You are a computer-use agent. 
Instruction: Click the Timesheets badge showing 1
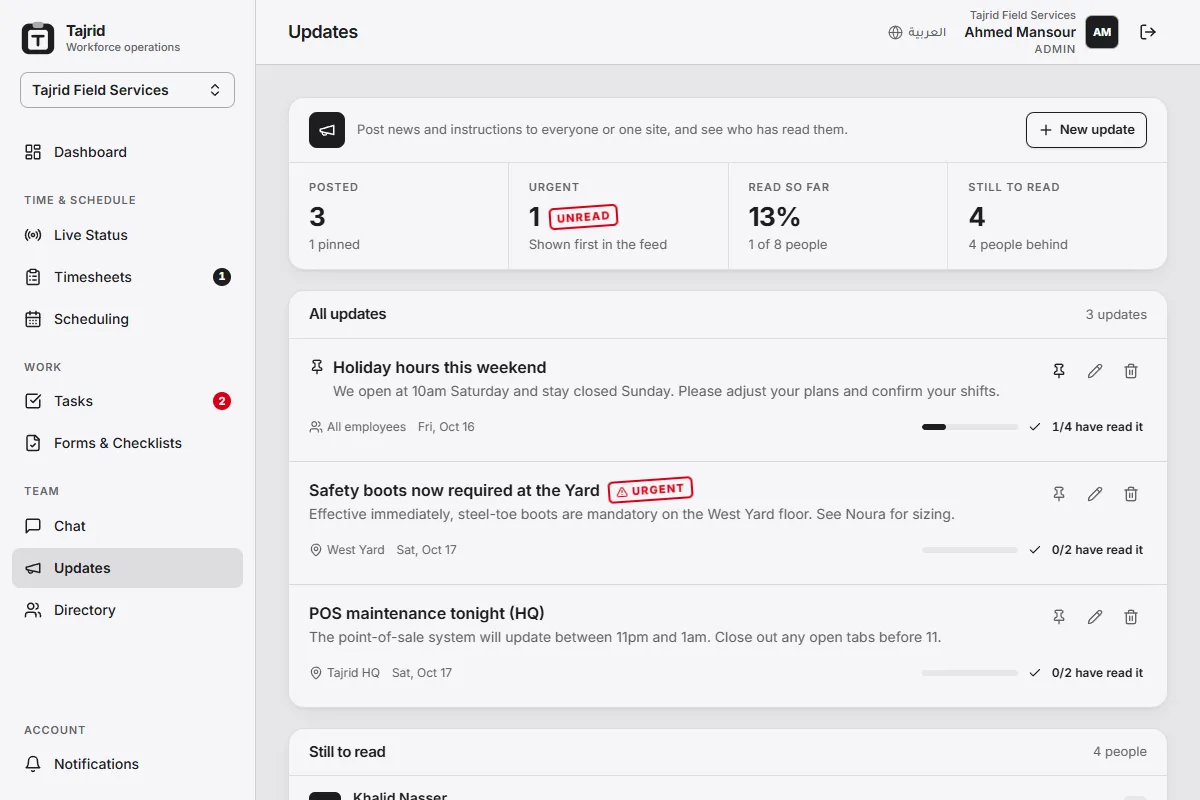[x=222, y=277]
